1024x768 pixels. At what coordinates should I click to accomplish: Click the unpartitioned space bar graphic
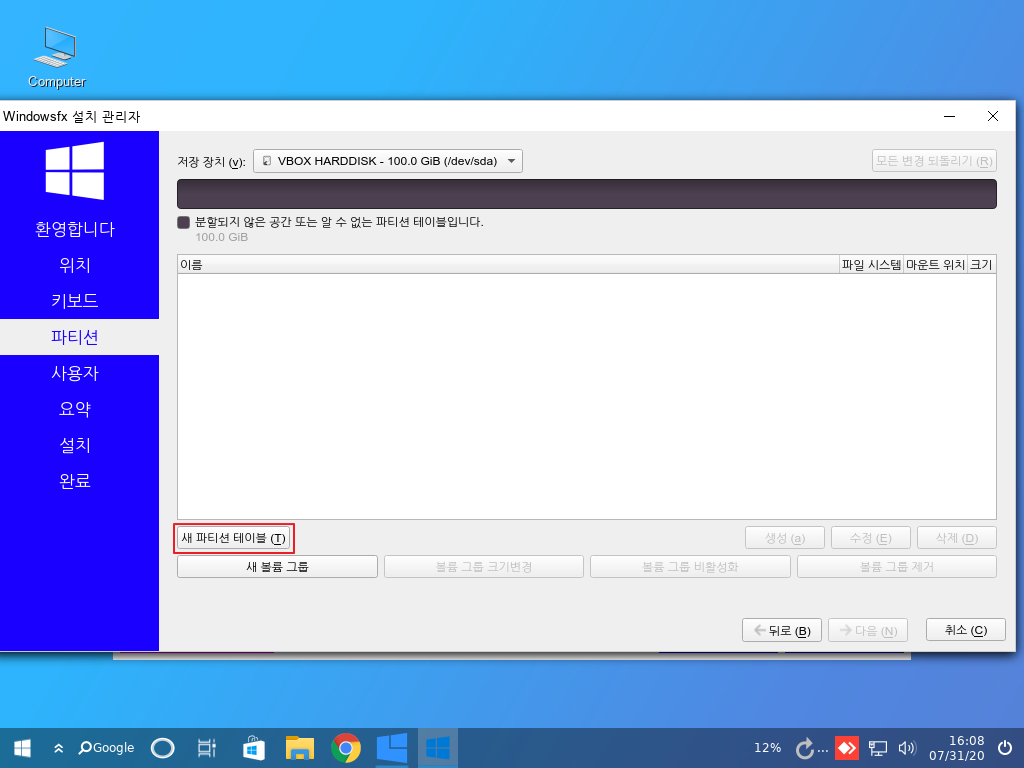point(586,194)
